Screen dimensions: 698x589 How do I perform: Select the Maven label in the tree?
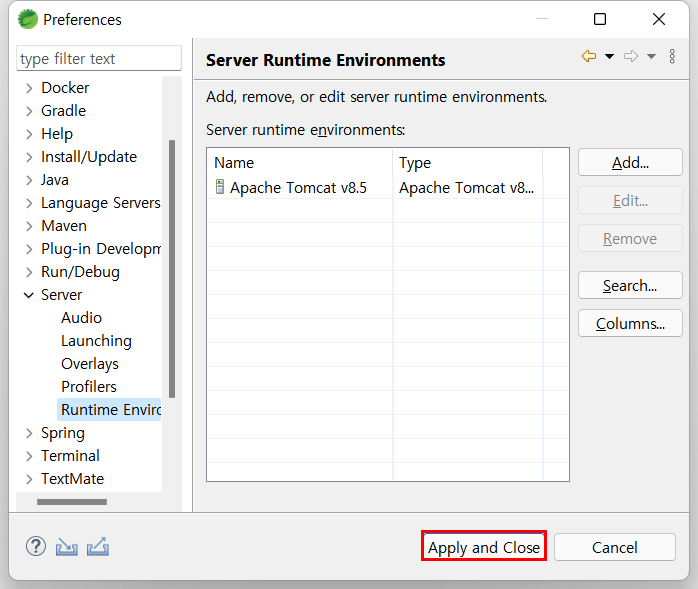64,226
